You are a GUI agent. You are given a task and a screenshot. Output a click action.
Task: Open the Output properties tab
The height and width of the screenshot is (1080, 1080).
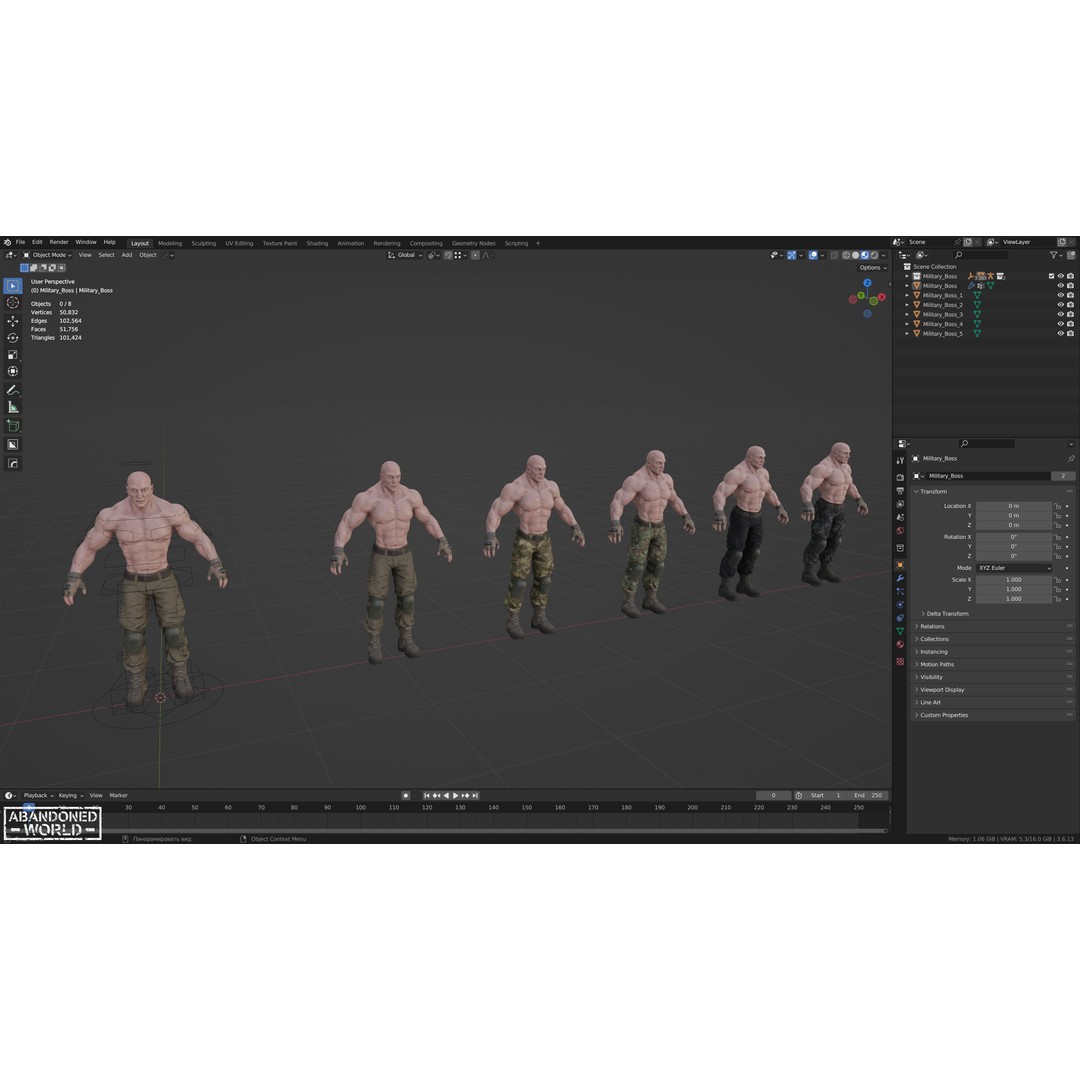[900, 491]
